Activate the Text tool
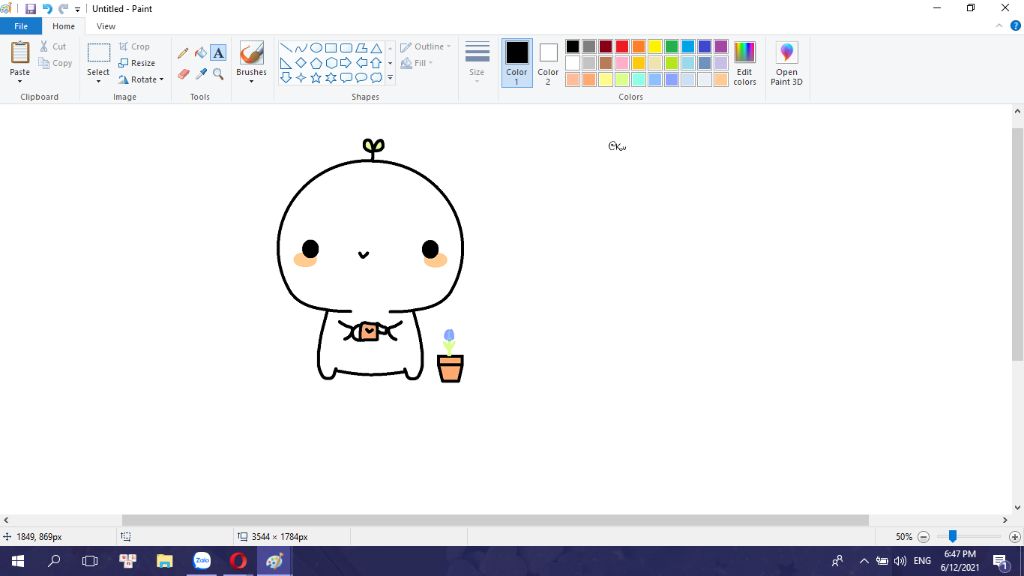This screenshot has height=576, width=1024. tap(218, 53)
